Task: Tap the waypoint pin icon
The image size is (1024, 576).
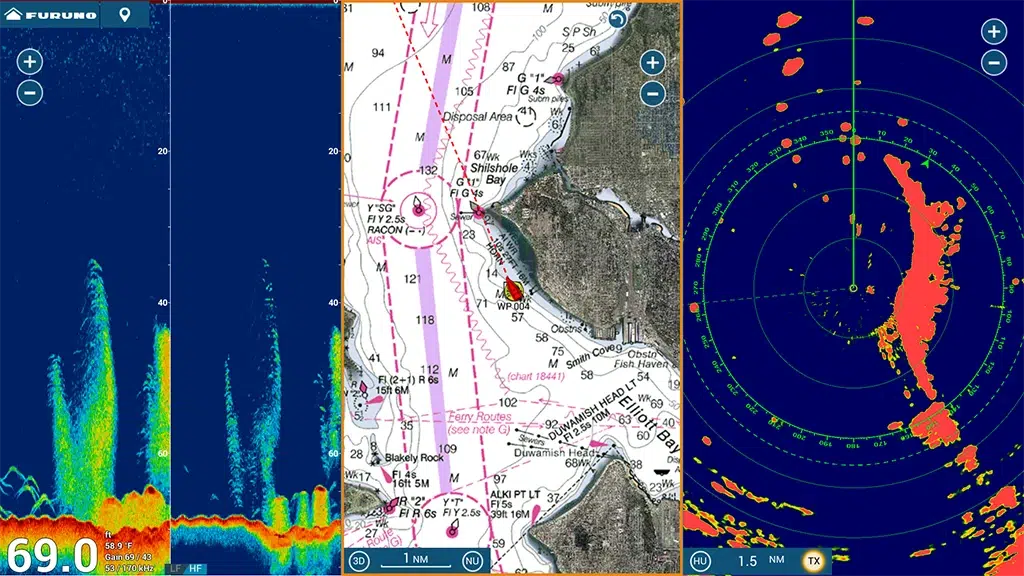Action: [124, 15]
